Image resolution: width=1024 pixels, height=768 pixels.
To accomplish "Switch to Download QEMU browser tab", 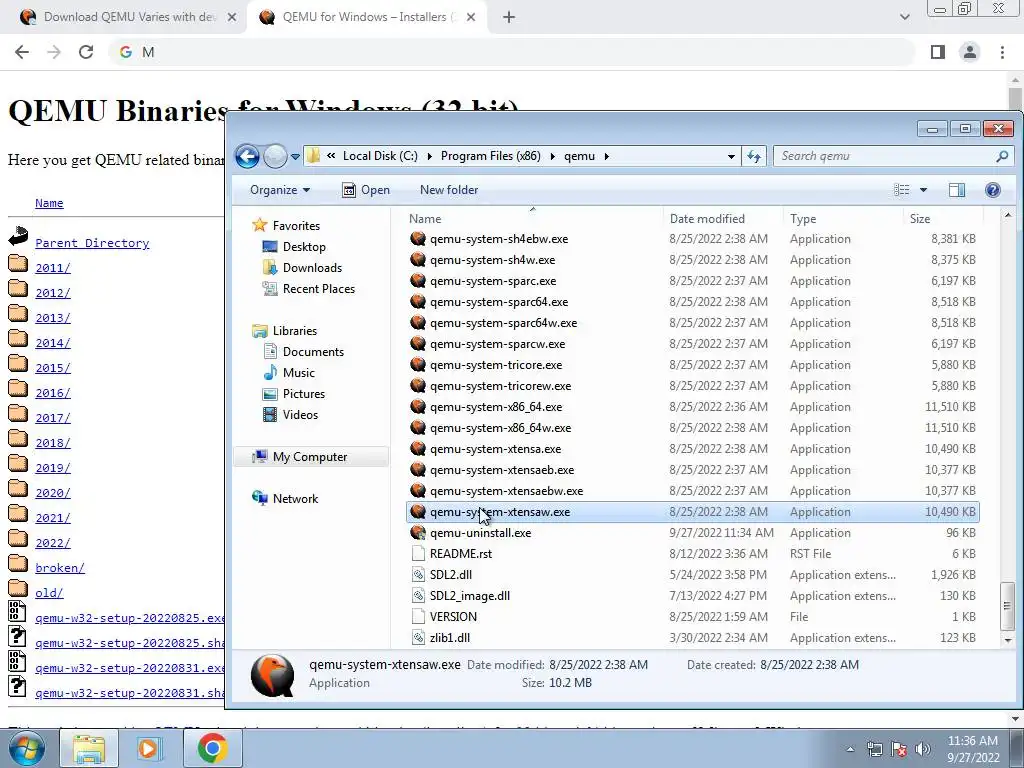I will point(129,17).
